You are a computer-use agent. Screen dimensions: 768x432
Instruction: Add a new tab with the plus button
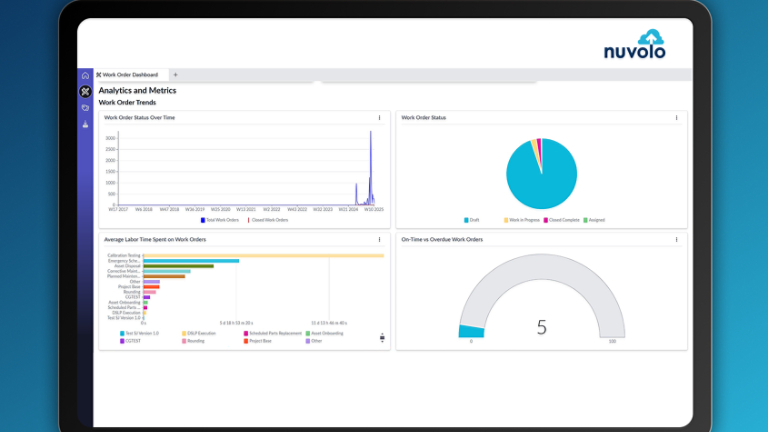(x=175, y=75)
